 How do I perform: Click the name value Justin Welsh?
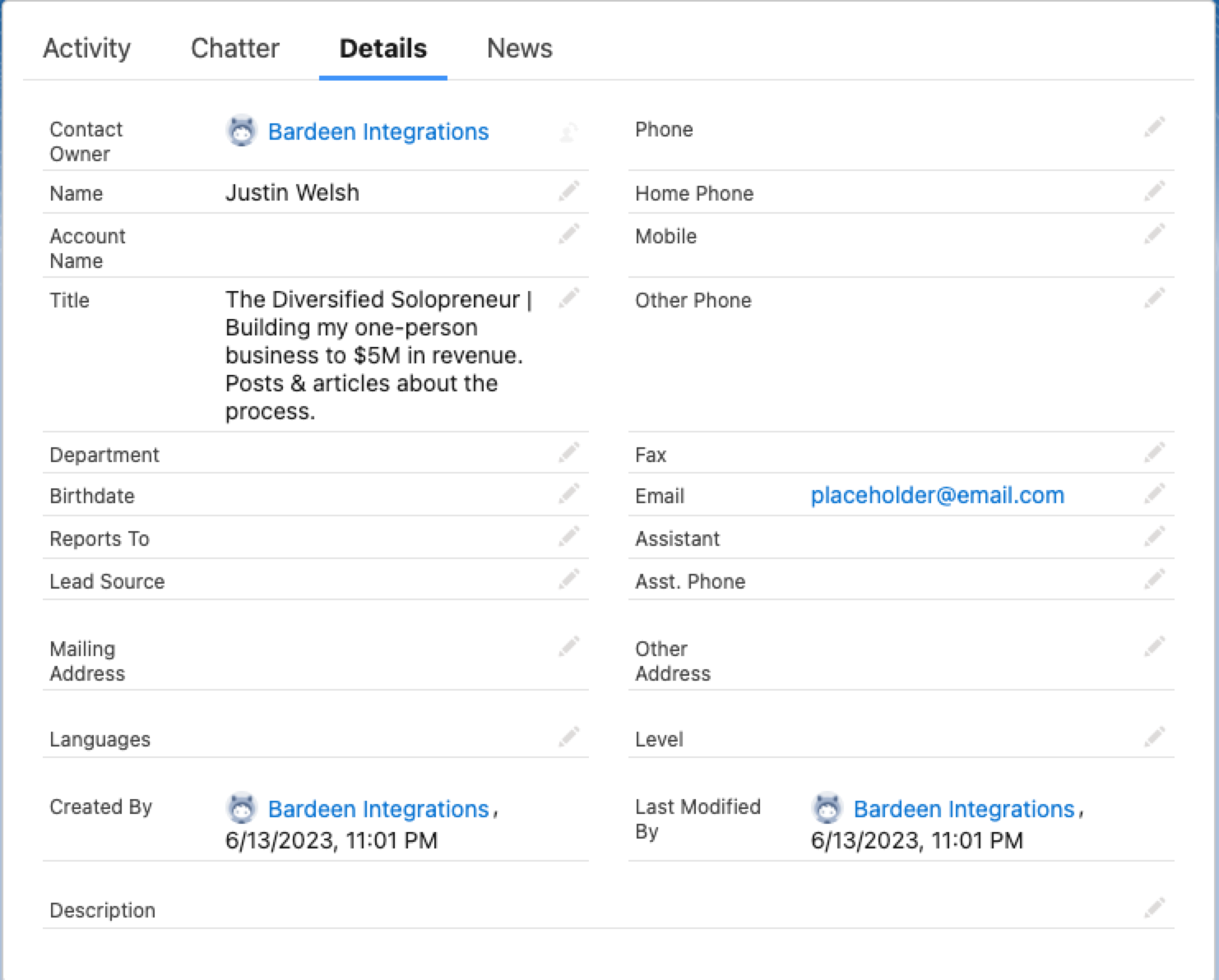point(292,192)
